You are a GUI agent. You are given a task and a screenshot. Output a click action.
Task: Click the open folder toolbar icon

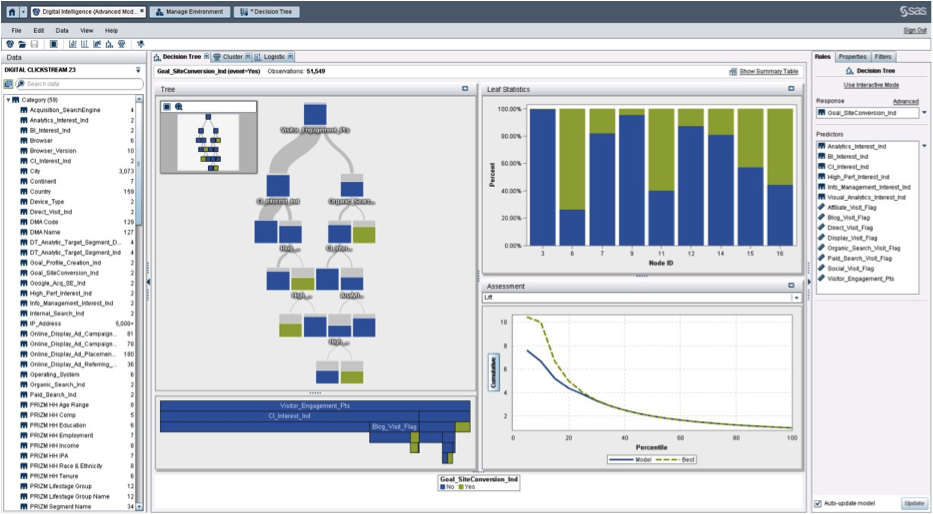click(x=21, y=44)
